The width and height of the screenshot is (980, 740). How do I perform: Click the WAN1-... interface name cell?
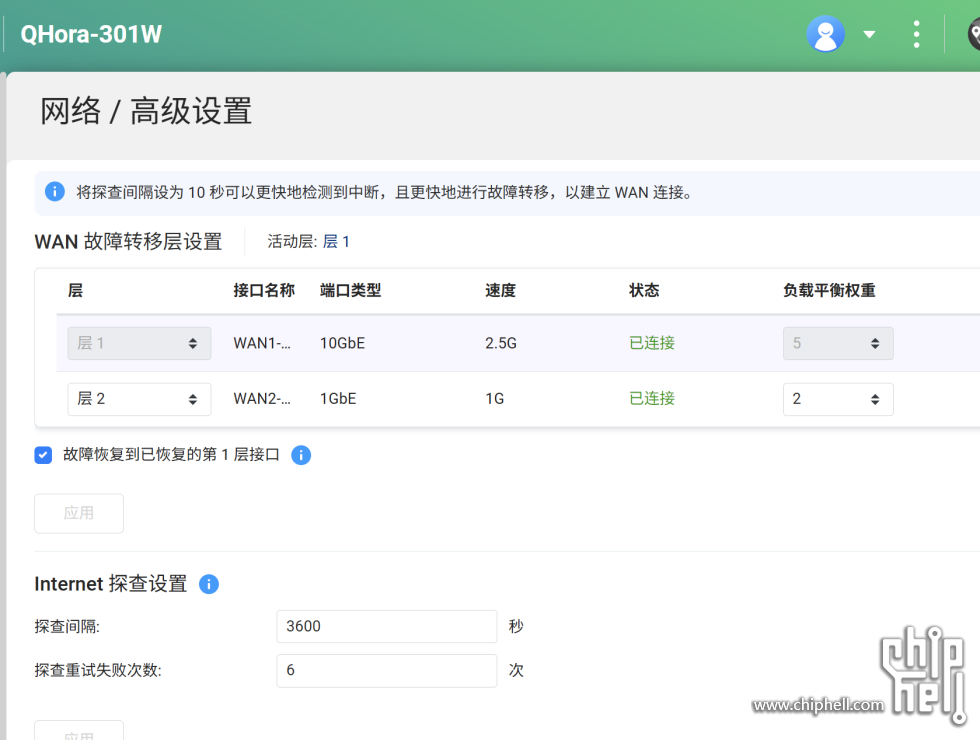[262, 343]
